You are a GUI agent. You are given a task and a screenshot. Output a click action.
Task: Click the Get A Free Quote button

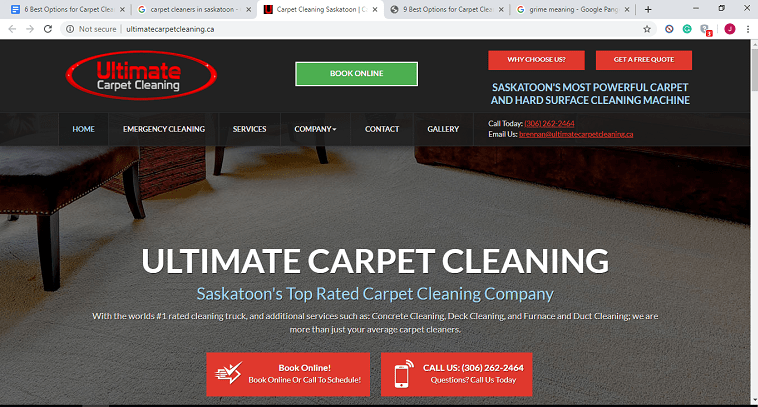(x=644, y=60)
